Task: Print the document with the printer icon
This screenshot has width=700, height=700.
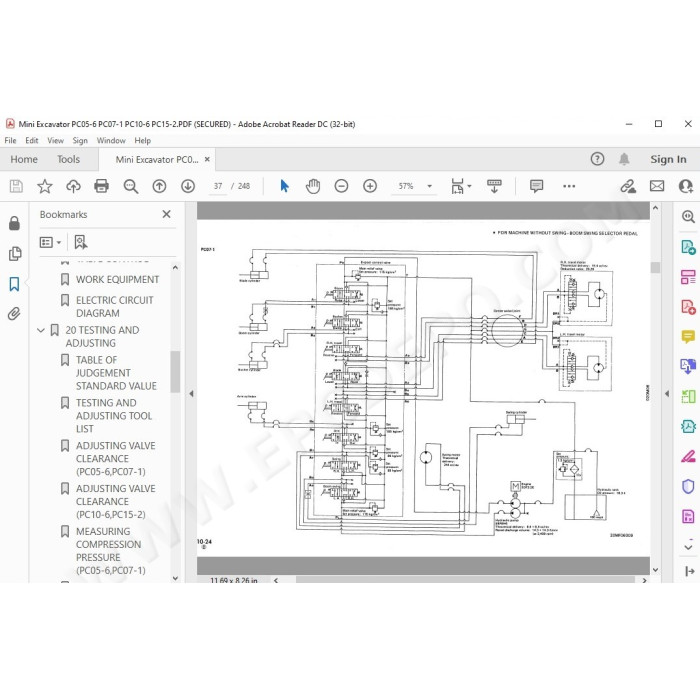Action: pyautogui.click(x=101, y=186)
